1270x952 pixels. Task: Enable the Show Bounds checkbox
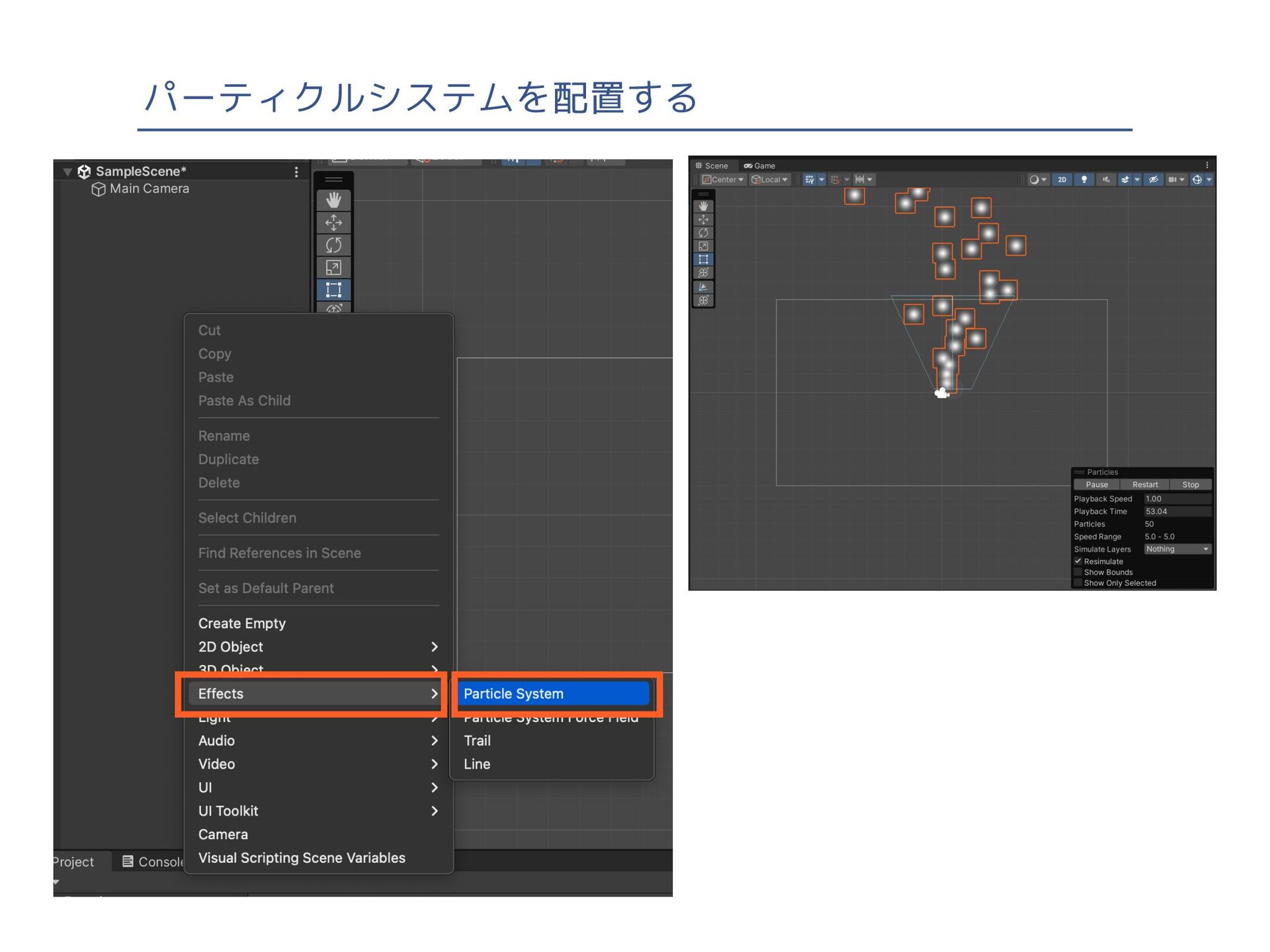click(x=1078, y=573)
